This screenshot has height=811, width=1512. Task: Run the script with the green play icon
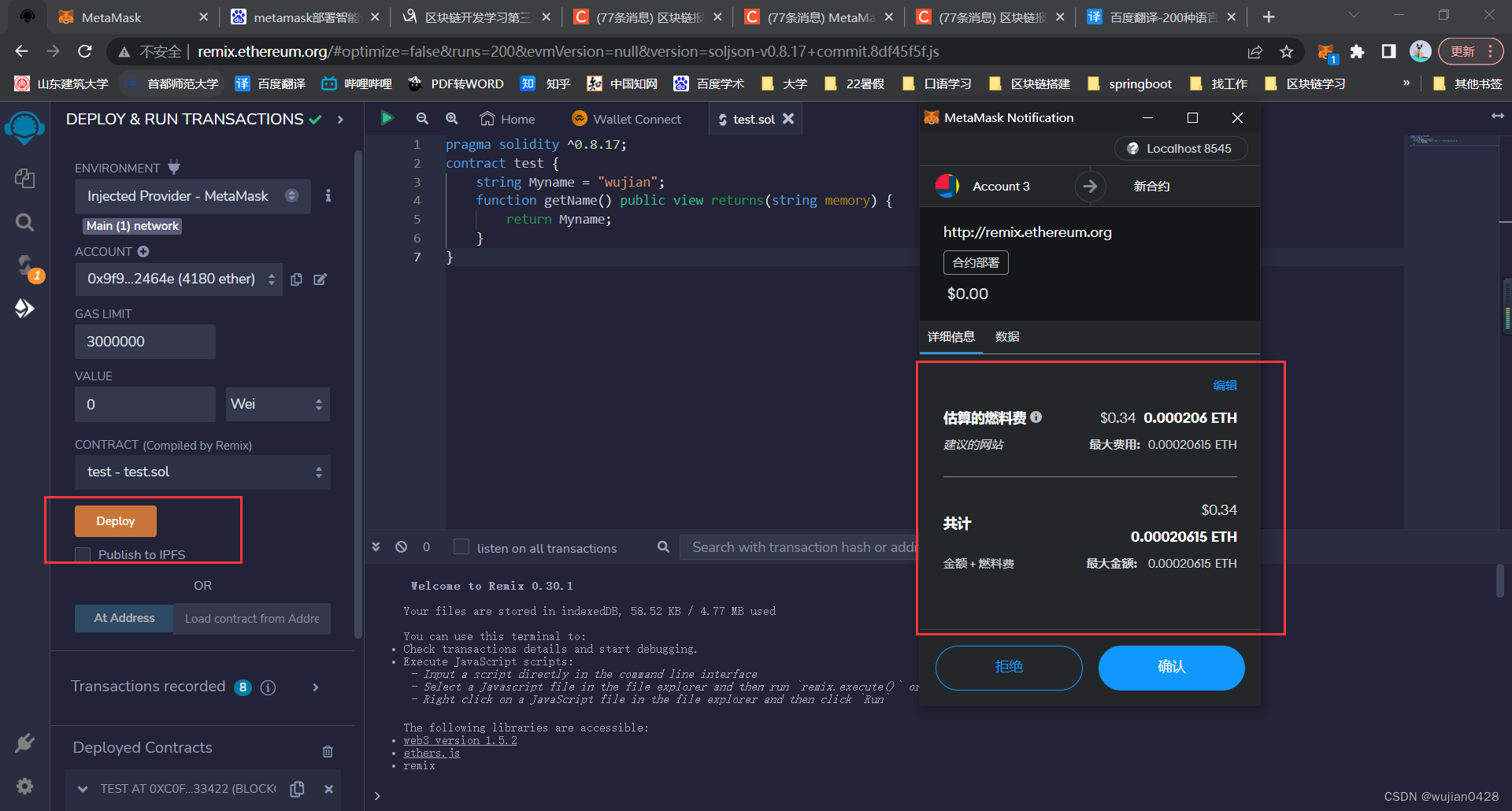tap(387, 118)
